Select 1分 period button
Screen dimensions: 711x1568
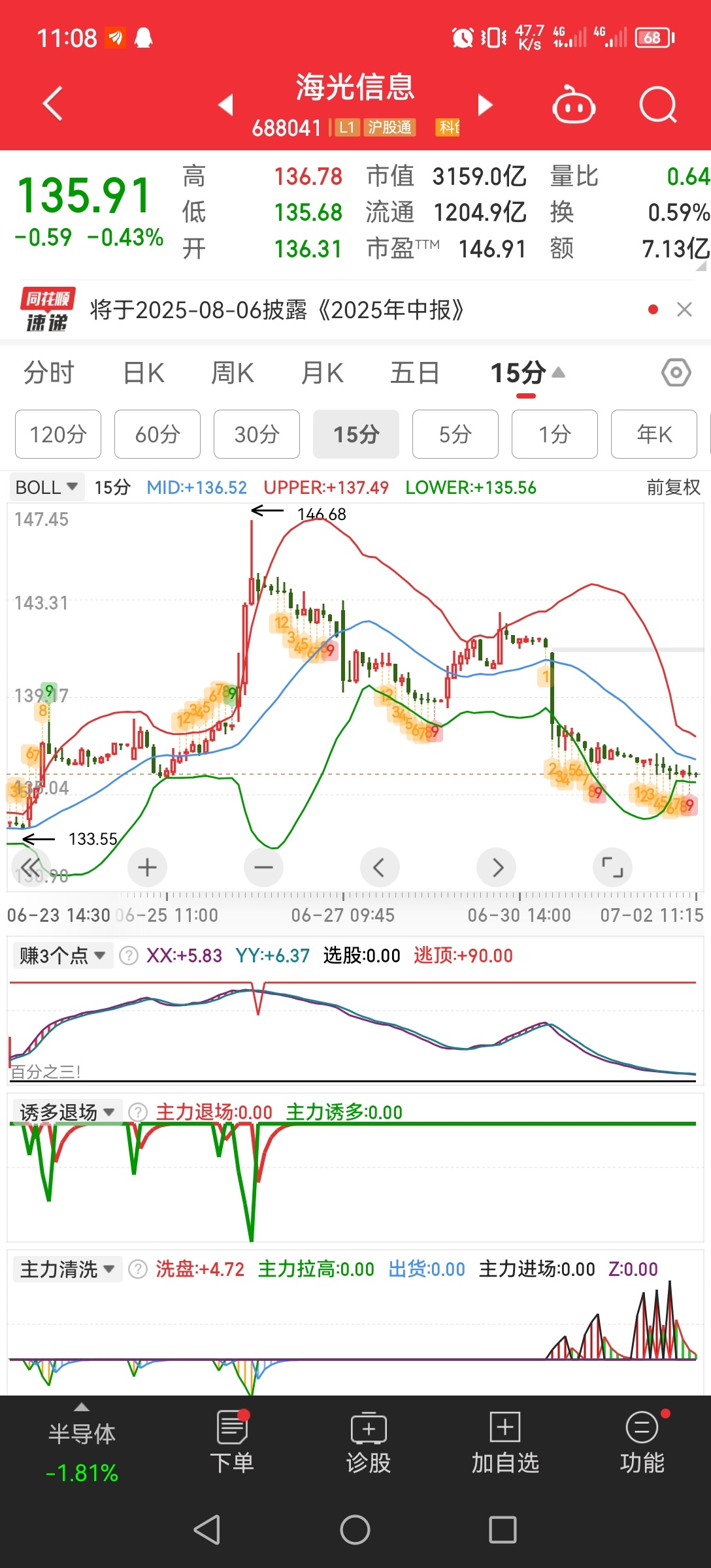(555, 434)
